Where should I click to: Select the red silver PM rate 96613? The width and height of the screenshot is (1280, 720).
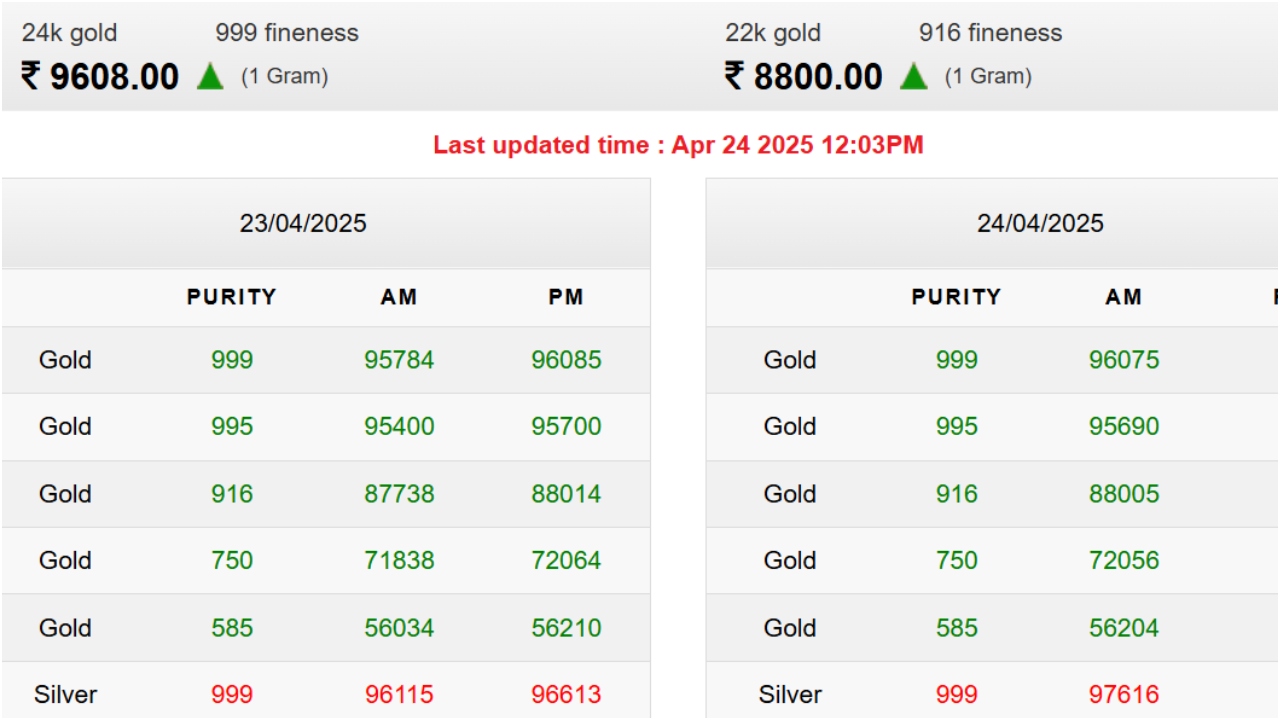coord(566,694)
